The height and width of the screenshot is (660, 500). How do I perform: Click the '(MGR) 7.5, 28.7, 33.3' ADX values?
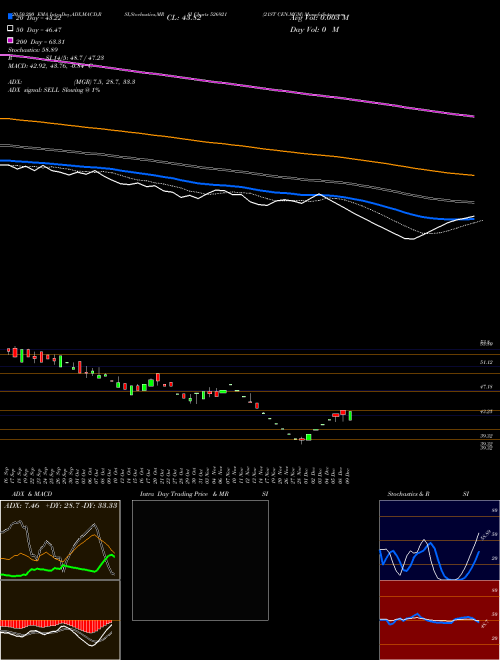point(104,82)
